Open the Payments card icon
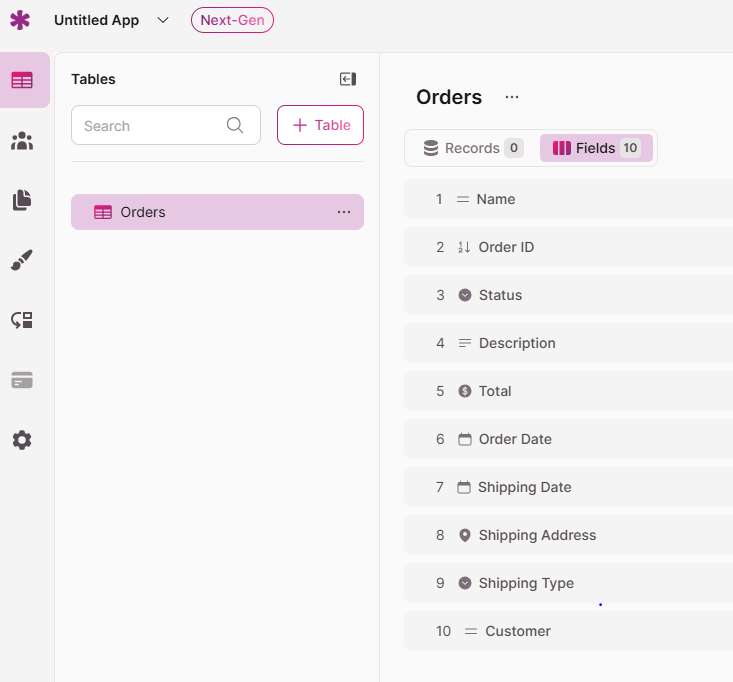733x682 pixels. pyautogui.click(x=22, y=380)
